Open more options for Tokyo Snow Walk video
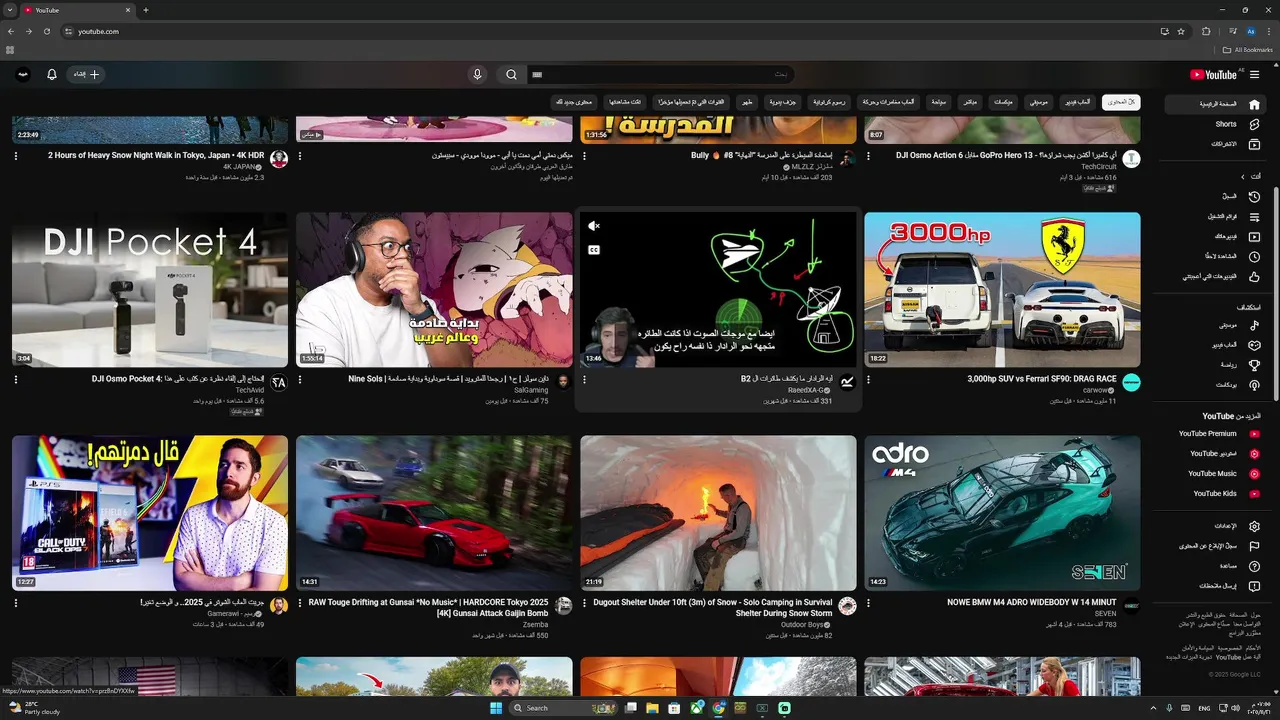1280x720 pixels. click(16, 156)
